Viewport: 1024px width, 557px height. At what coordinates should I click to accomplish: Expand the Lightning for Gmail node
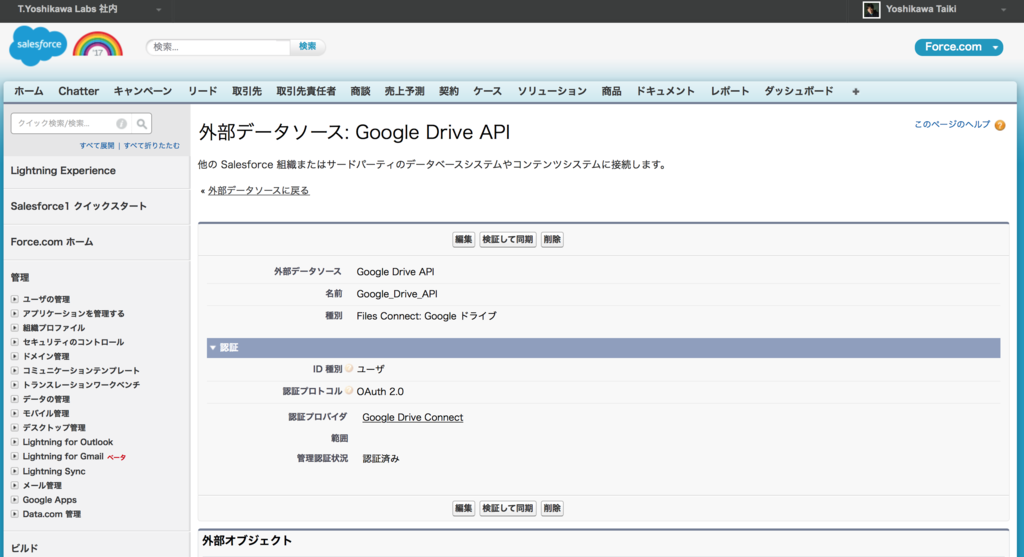14,456
